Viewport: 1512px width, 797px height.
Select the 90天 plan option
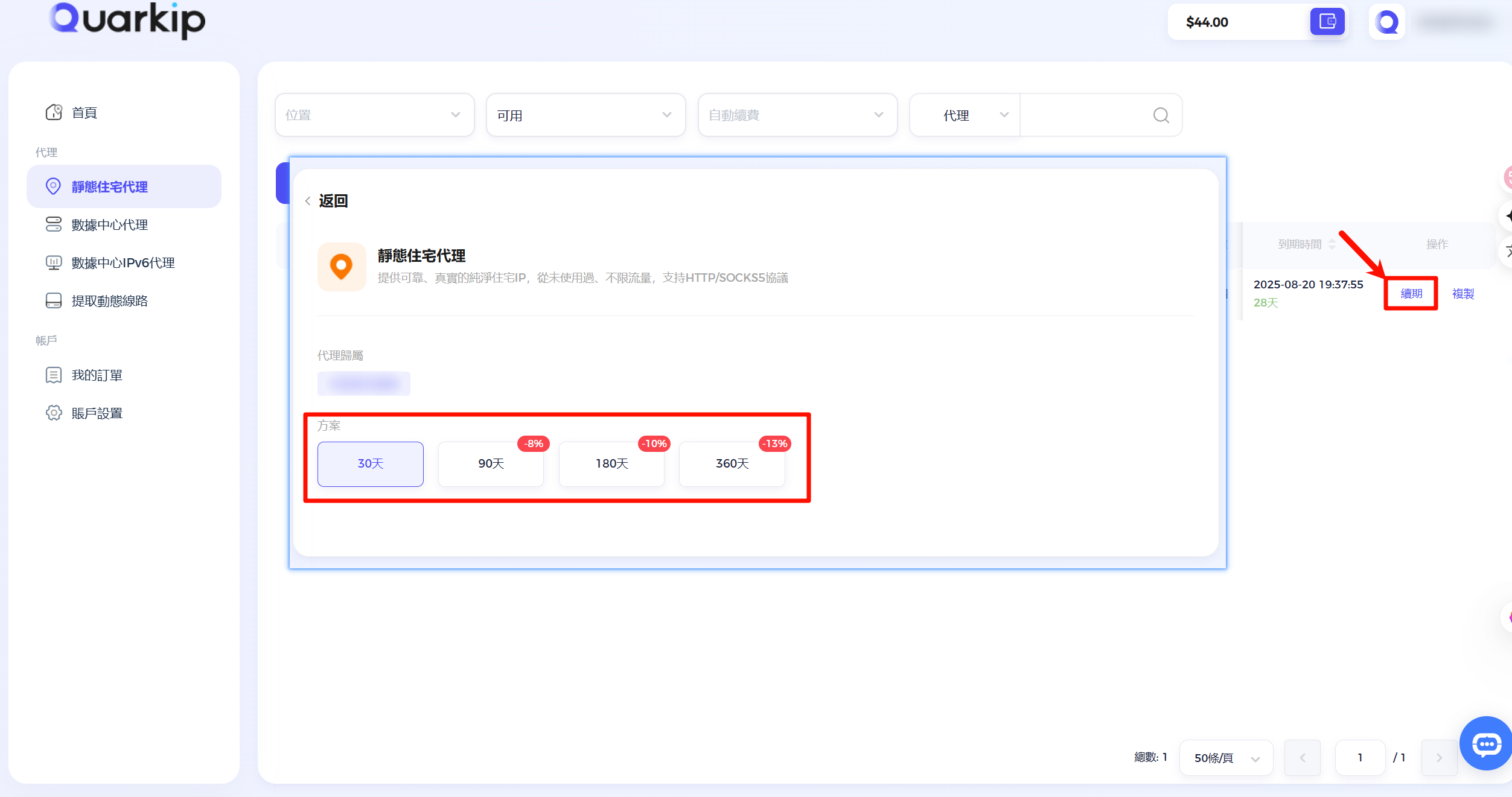(x=491, y=464)
